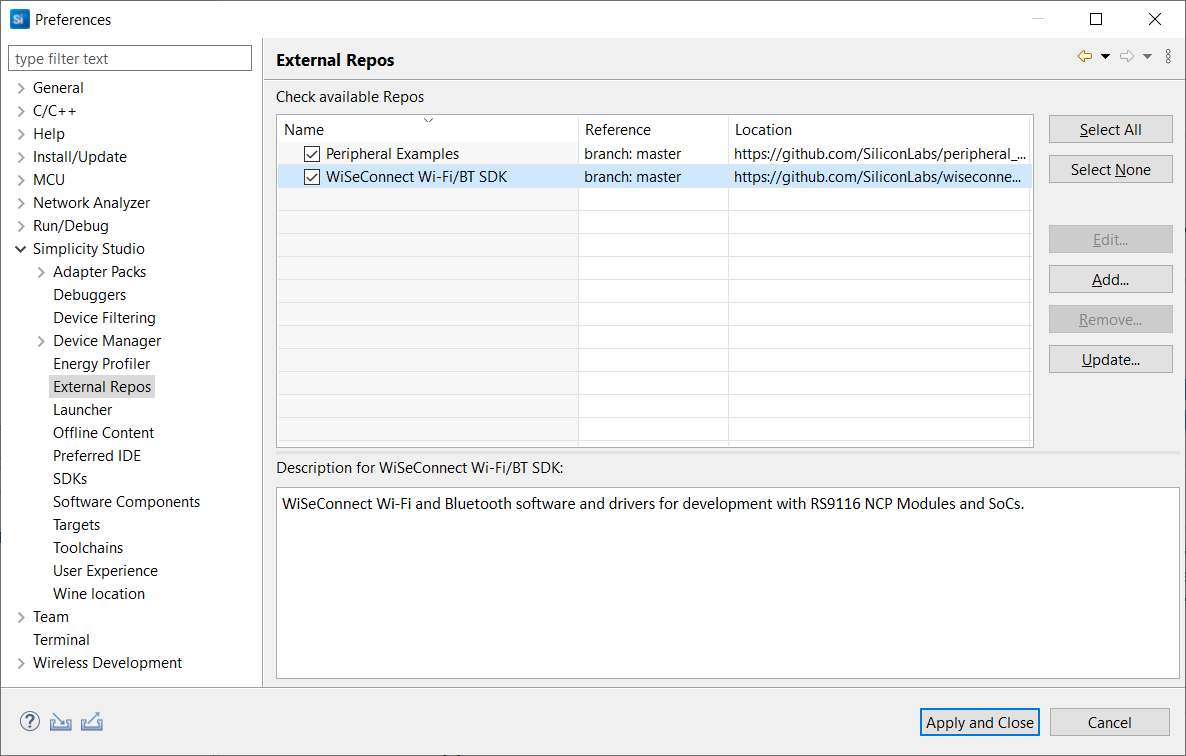Click Apply and Close
Screen dimensions: 1186x756
coord(979,722)
